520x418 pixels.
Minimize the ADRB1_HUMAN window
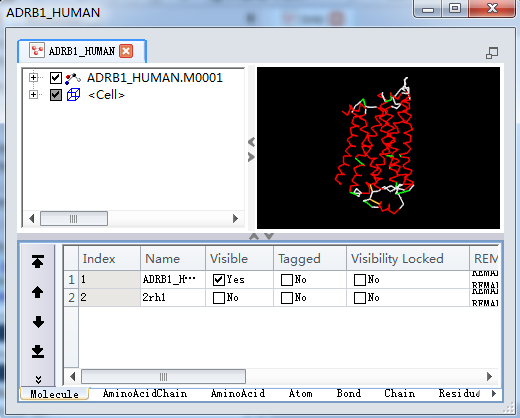[x=428, y=9]
